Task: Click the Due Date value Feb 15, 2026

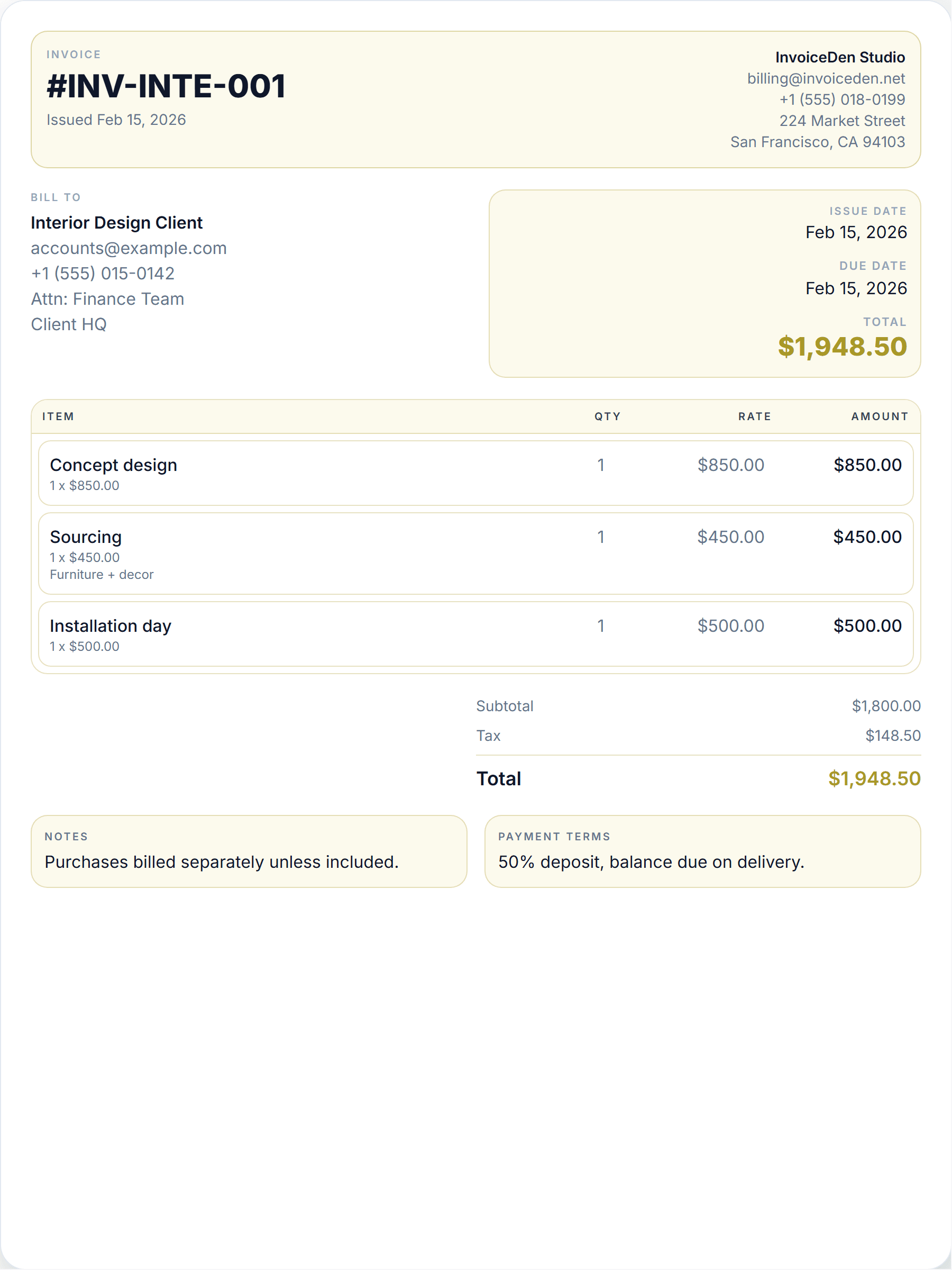Action: click(x=856, y=288)
